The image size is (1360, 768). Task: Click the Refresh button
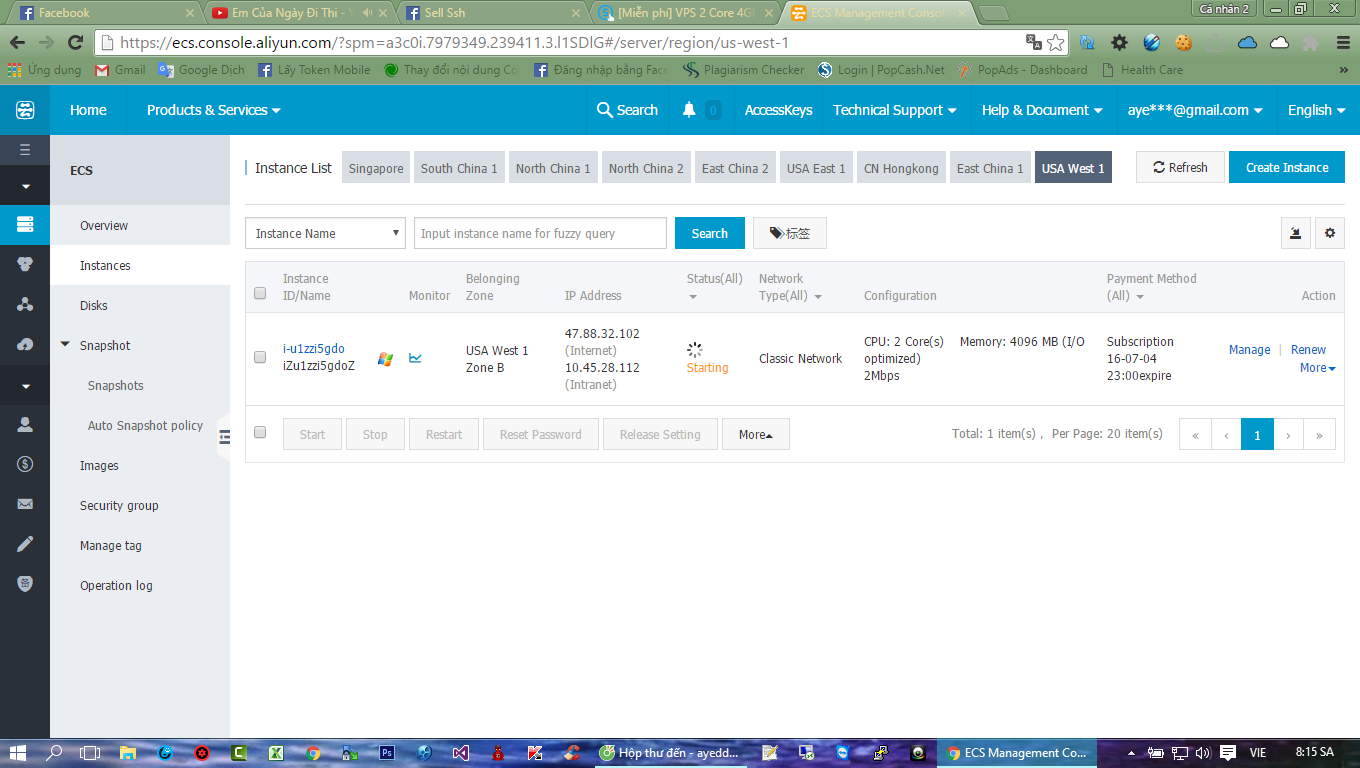(x=1181, y=167)
